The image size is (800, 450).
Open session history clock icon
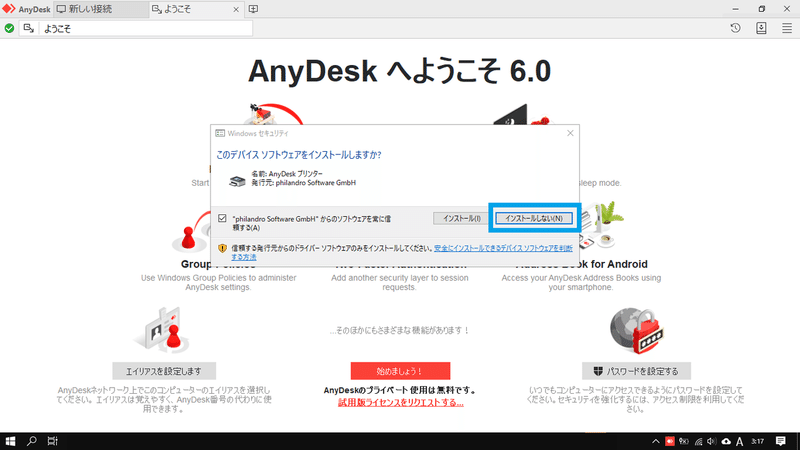click(735, 29)
